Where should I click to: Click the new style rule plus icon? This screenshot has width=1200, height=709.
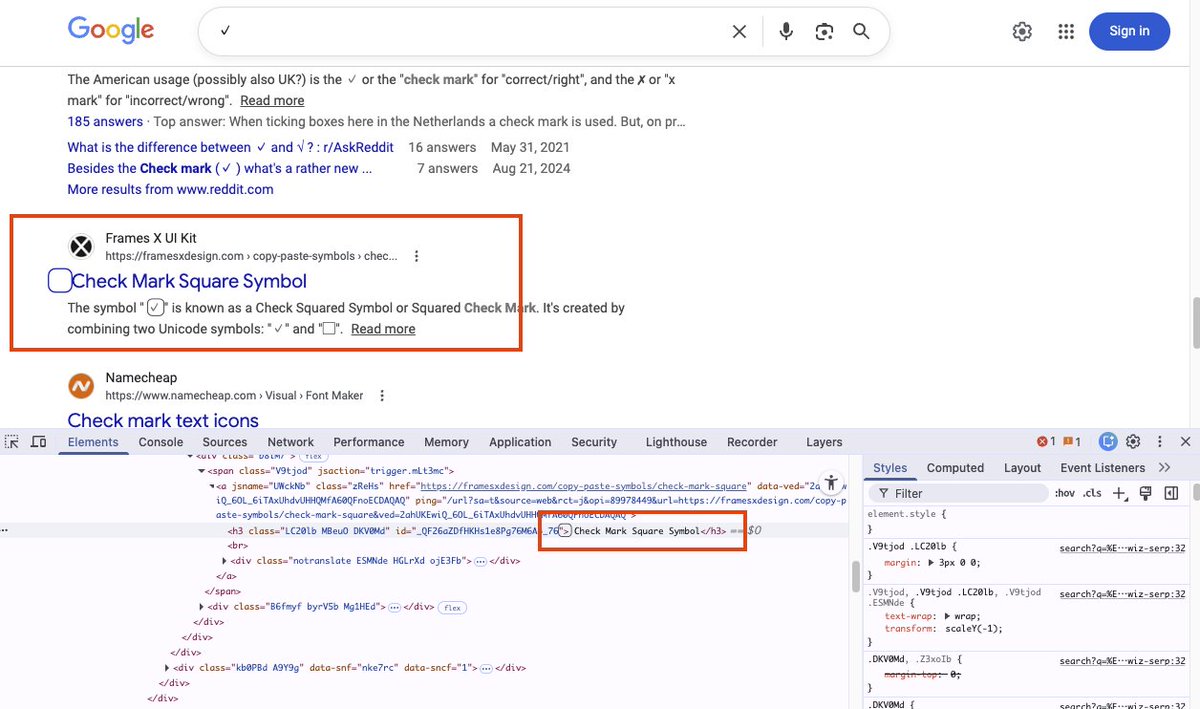1119,493
